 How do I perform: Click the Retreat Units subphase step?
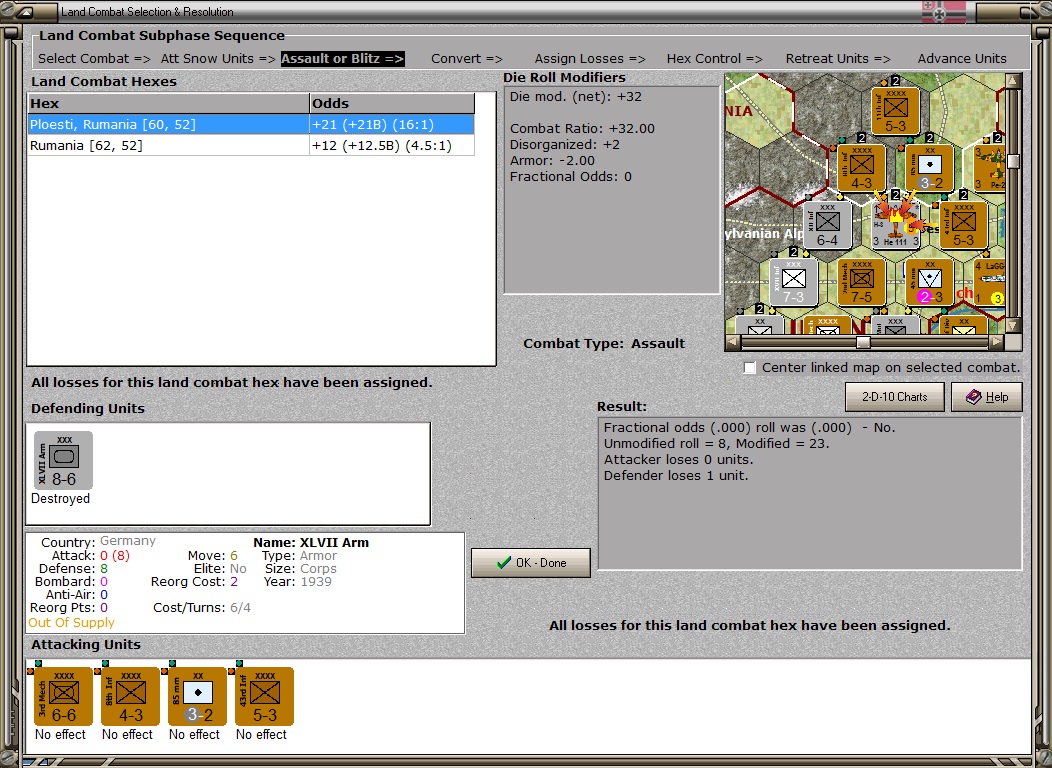838,58
